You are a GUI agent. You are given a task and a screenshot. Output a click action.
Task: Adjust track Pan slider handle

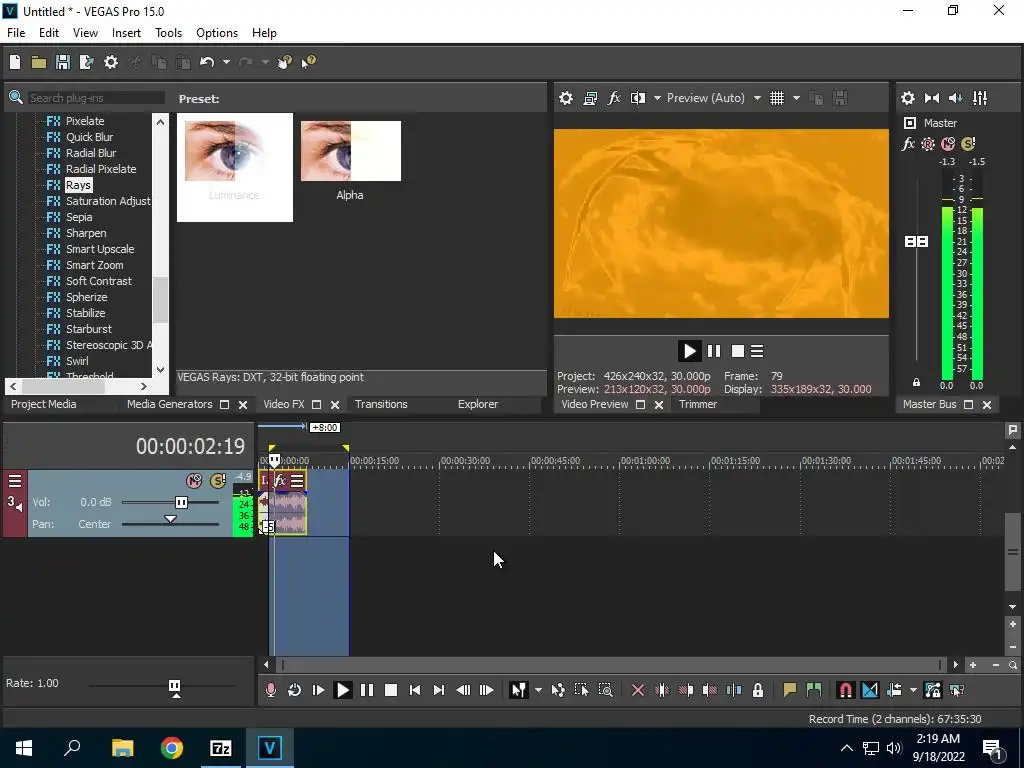point(170,520)
